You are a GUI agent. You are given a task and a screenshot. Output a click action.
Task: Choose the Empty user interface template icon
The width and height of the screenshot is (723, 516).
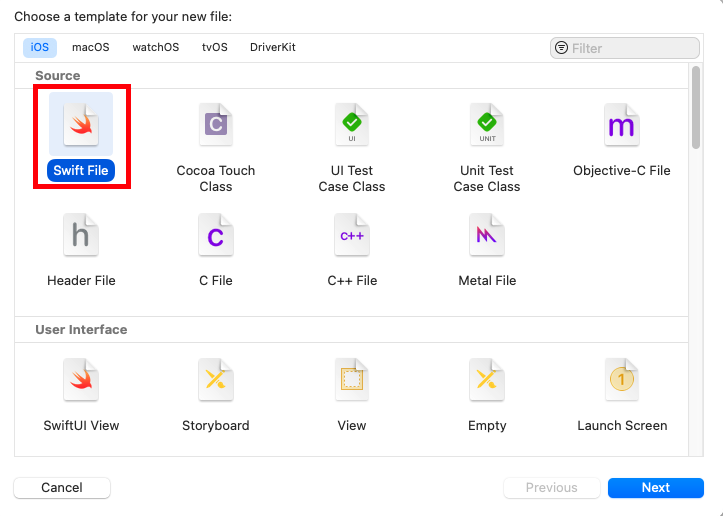coord(487,380)
